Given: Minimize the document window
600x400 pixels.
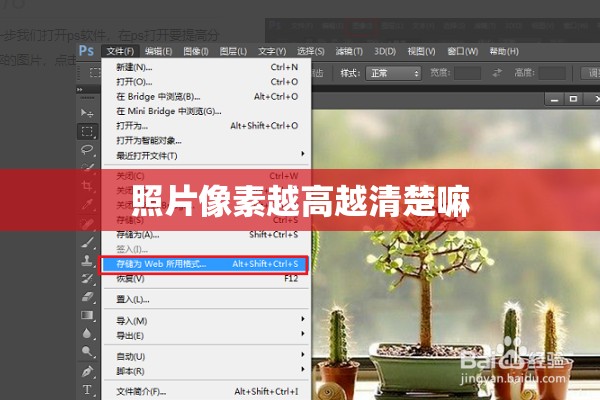Looking at the screenshot, I should [554, 100].
